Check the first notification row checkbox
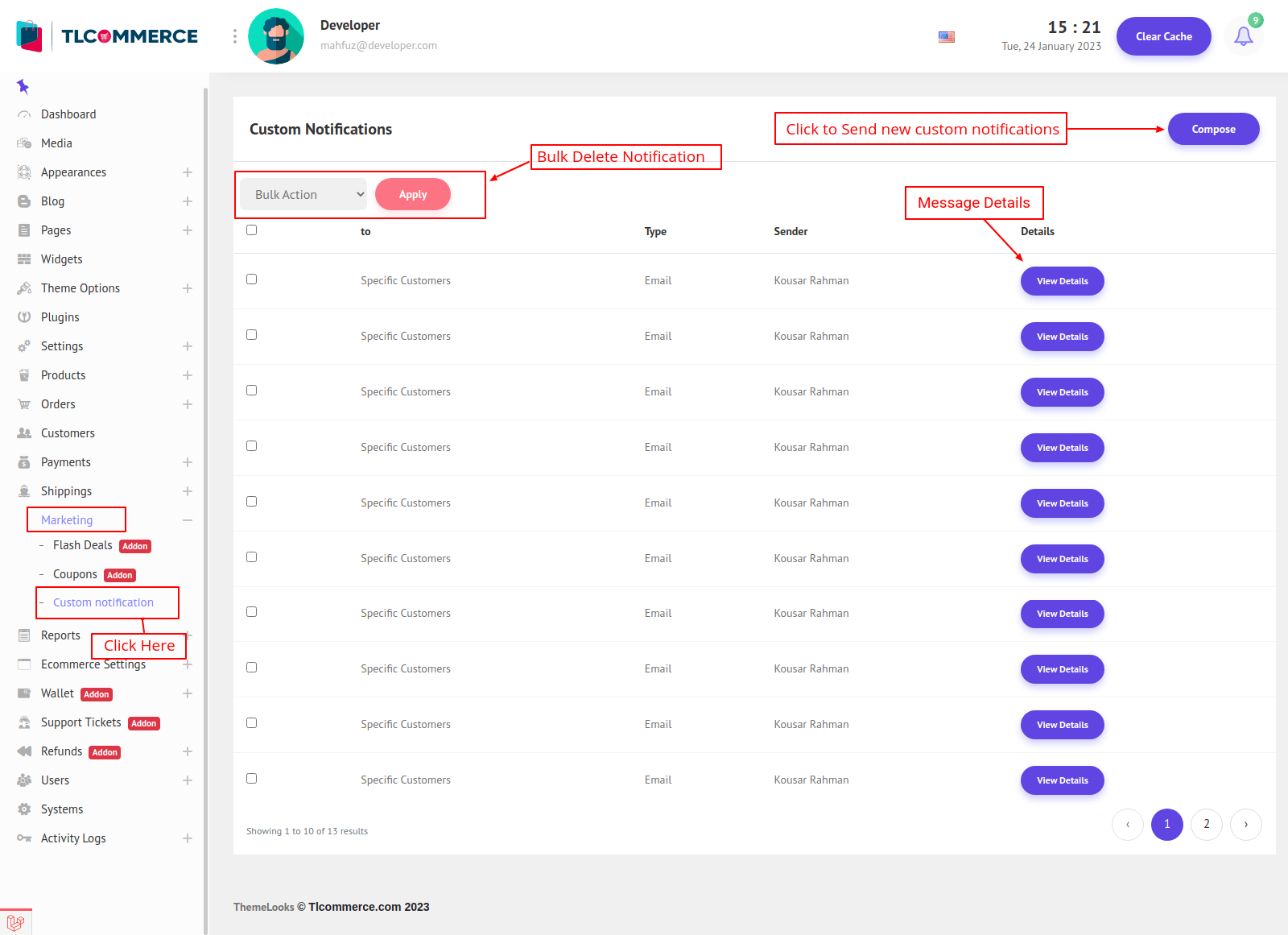The width and height of the screenshot is (1288, 935). pyautogui.click(x=252, y=279)
